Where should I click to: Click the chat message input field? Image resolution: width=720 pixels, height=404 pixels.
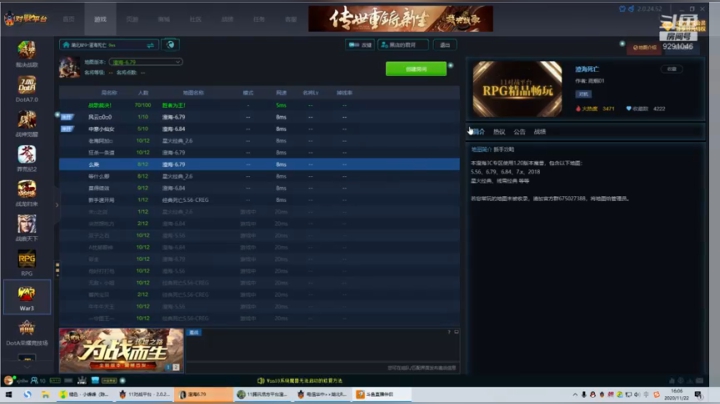(x=322, y=368)
